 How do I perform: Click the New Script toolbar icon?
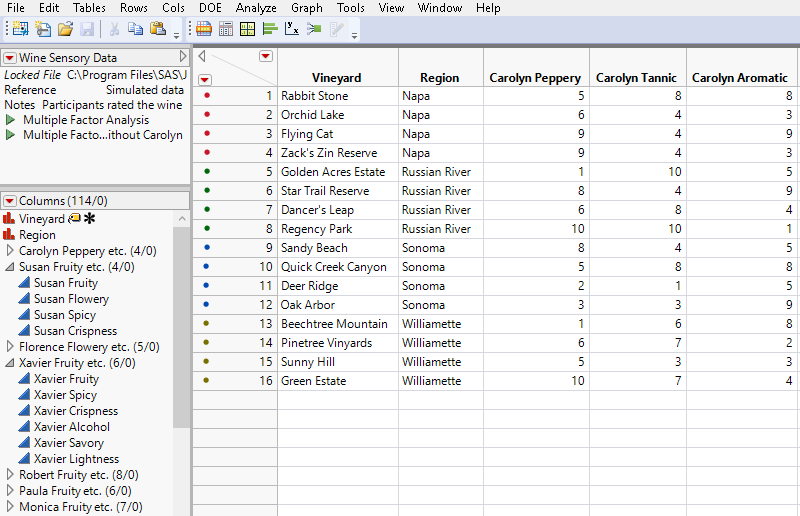pyautogui.click(x=43, y=29)
